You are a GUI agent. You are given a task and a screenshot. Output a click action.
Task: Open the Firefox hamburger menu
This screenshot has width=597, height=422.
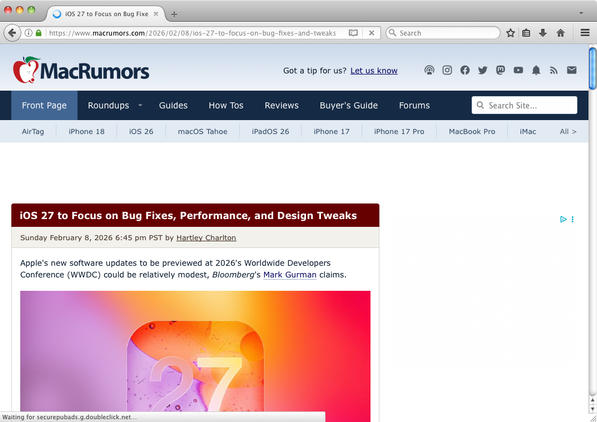coord(585,33)
